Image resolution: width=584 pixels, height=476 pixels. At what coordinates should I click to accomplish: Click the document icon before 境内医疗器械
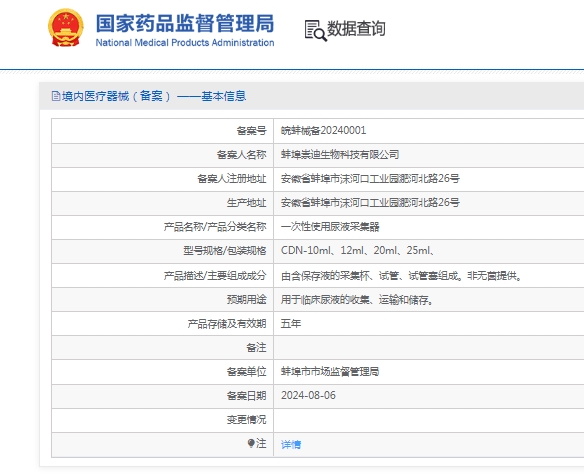pos(56,96)
